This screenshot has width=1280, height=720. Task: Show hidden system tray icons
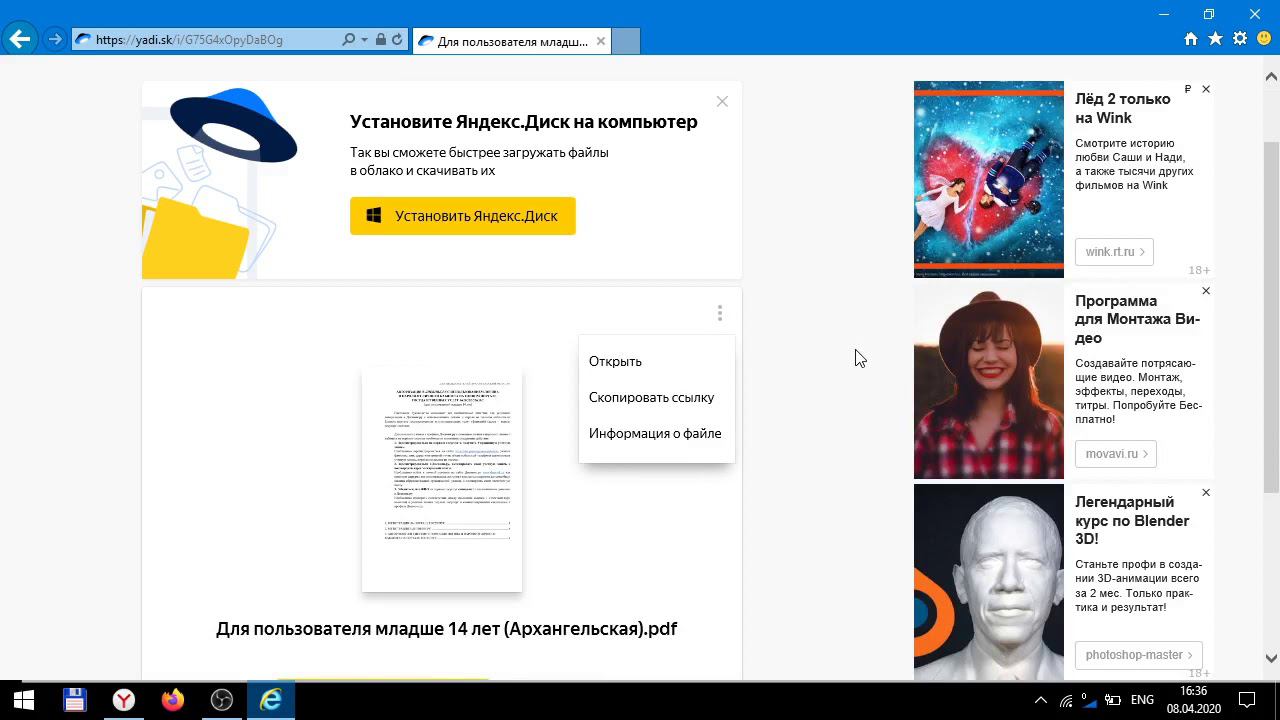[x=1040, y=701]
